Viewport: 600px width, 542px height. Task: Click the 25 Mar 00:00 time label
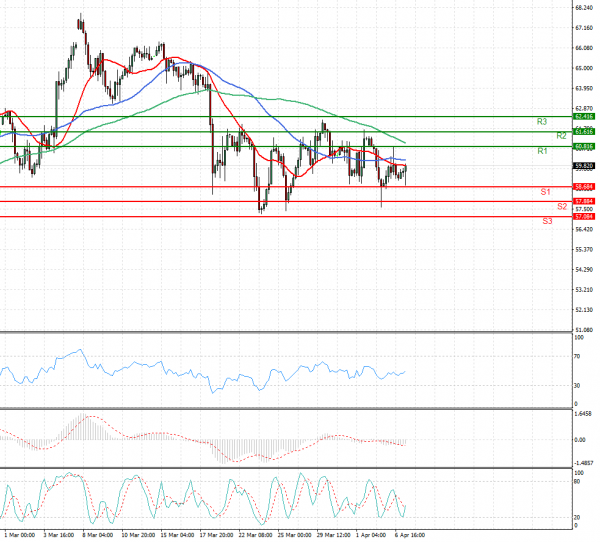click(x=294, y=535)
